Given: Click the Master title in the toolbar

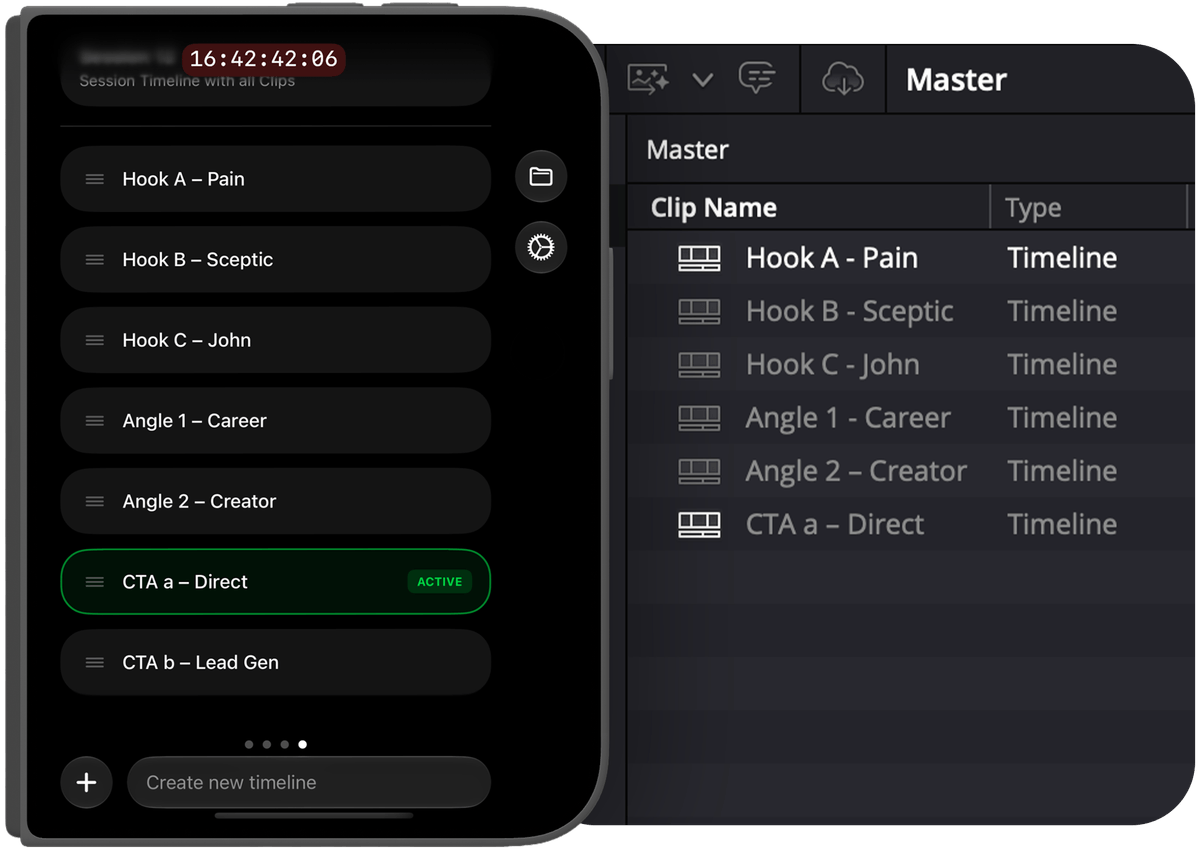Looking at the screenshot, I should [956, 80].
